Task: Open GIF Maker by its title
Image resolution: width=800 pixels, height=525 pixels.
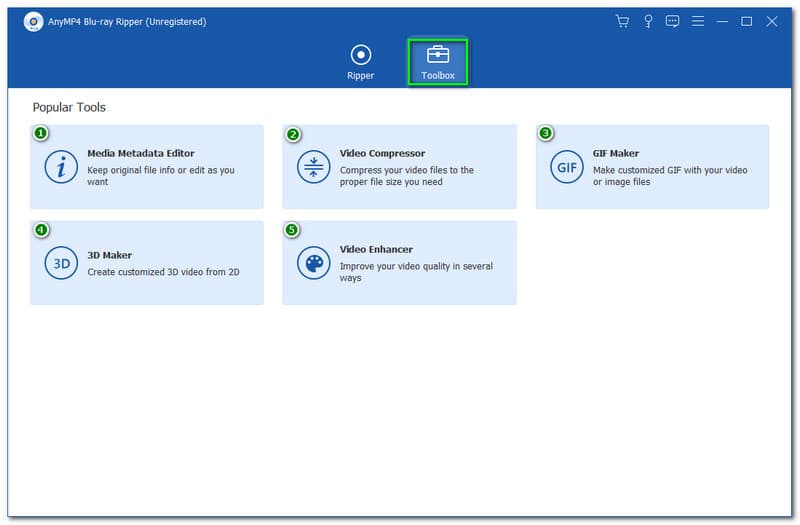Action: click(616, 154)
